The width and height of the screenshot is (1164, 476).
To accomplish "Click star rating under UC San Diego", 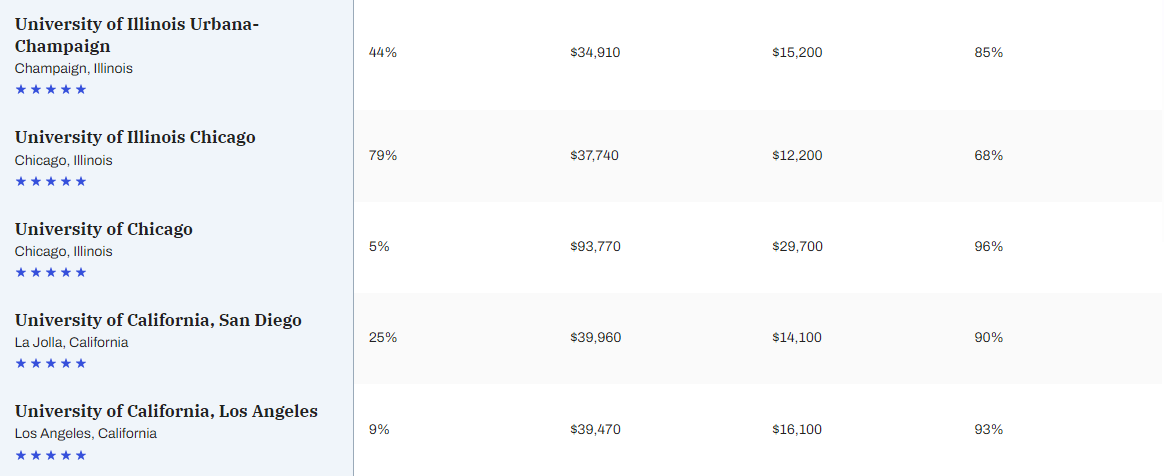I will 50,363.
